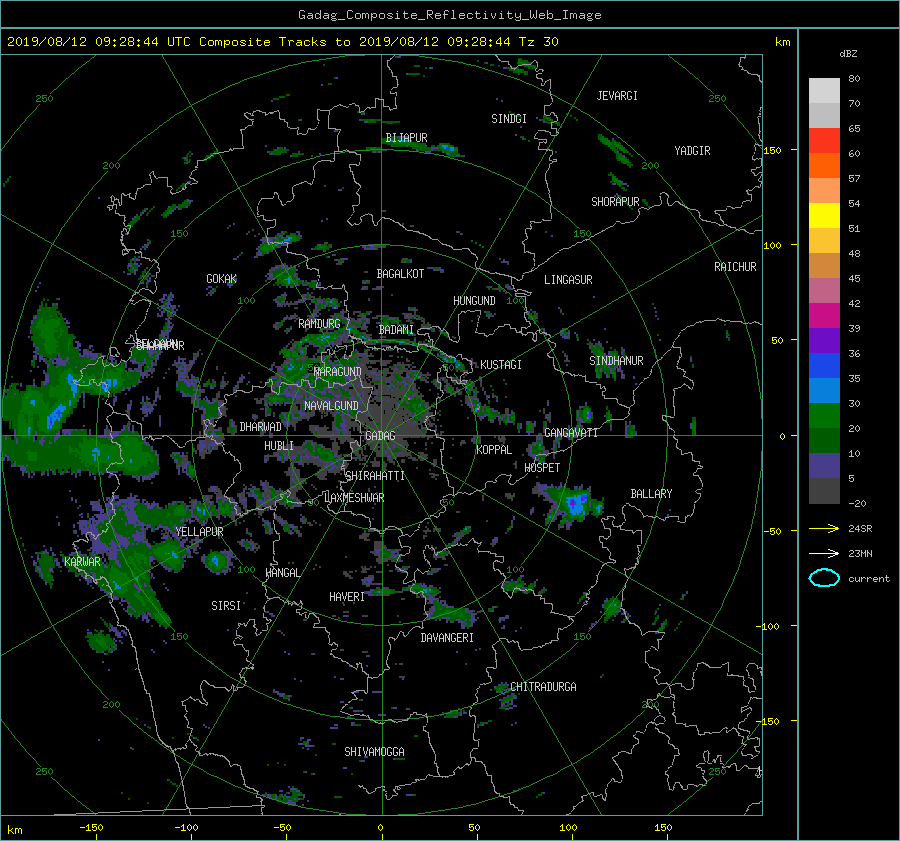Pick the dark orange 57–60 dBZ swatch
This screenshot has width=900, height=841.
(x=824, y=166)
